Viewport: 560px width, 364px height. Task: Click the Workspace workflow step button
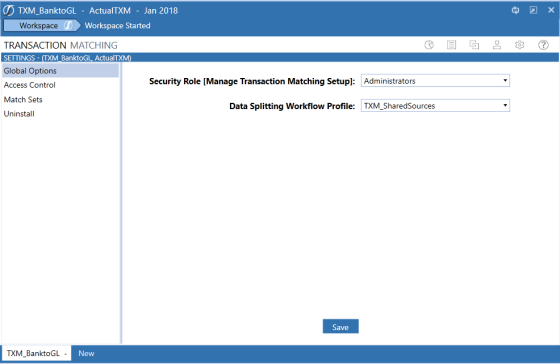pos(42,25)
